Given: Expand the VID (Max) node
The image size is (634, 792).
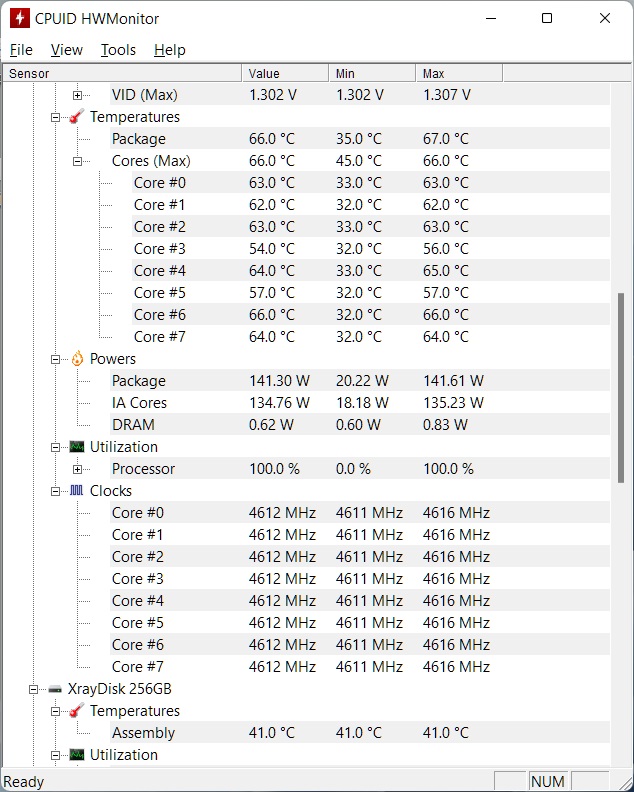Looking at the screenshot, I should pos(78,95).
